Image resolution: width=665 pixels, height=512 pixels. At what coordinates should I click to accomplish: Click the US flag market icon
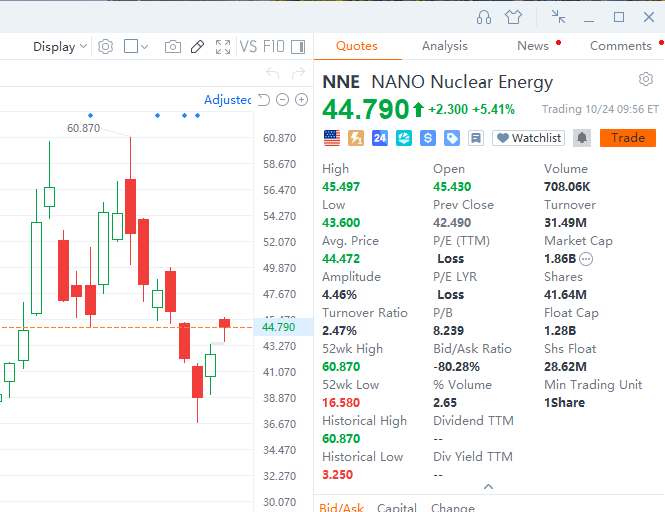tap(332, 138)
